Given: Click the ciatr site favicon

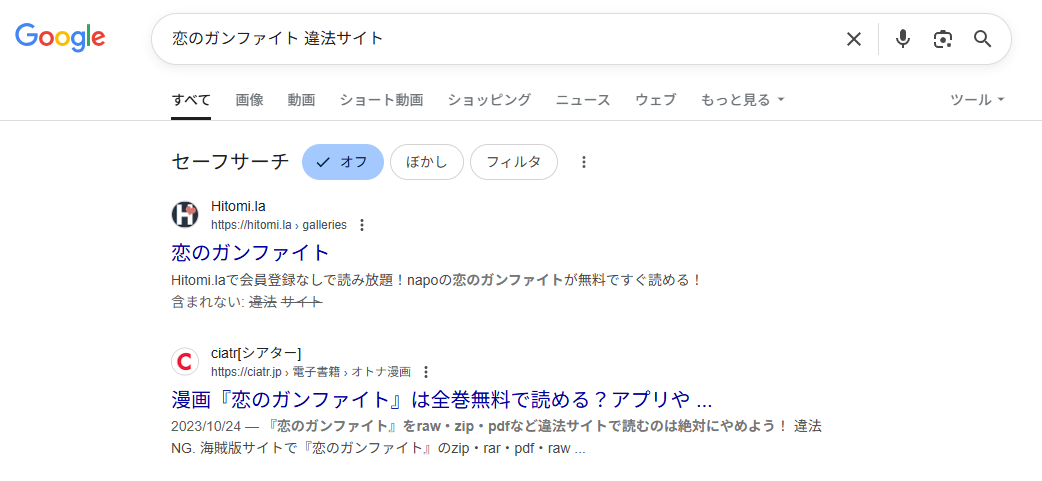Looking at the screenshot, I should pyautogui.click(x=185, y=361).
